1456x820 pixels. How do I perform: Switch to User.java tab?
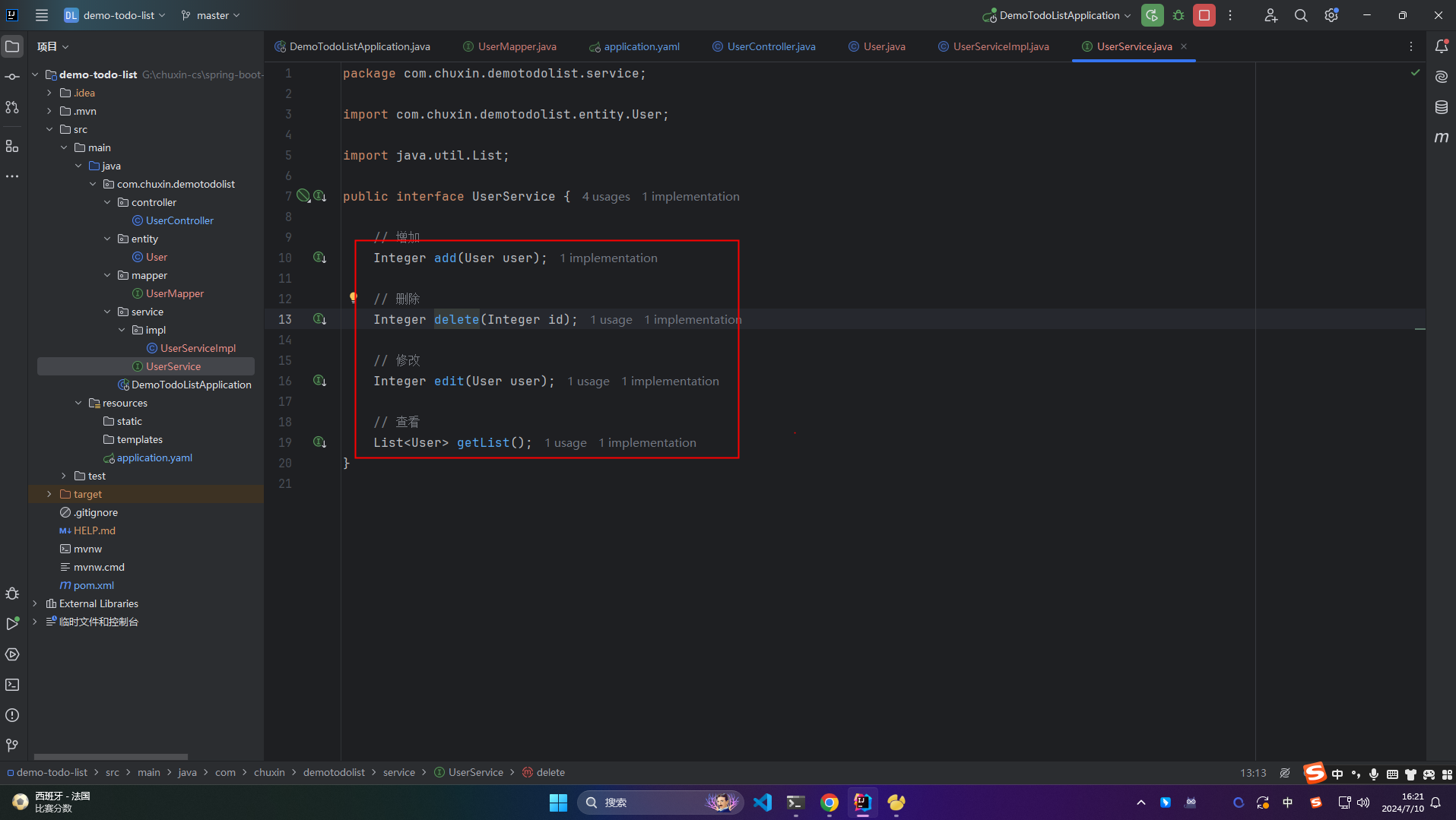tap(877, 46)
